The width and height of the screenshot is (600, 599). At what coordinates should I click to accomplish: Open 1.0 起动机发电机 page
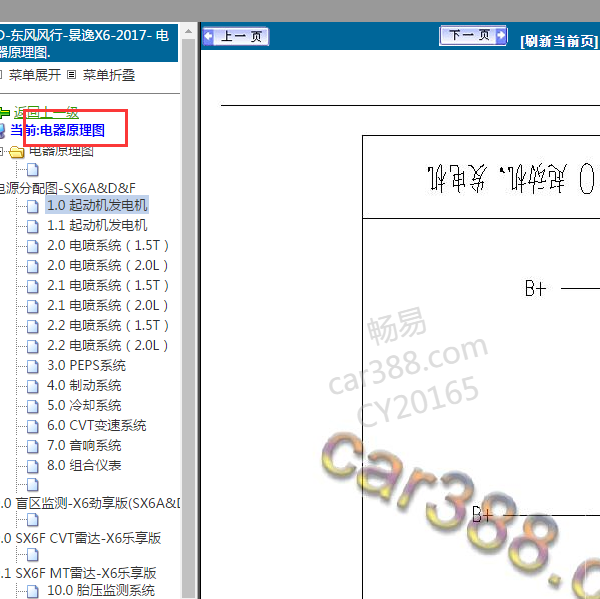pyautogui.click(x=97, y=205)
